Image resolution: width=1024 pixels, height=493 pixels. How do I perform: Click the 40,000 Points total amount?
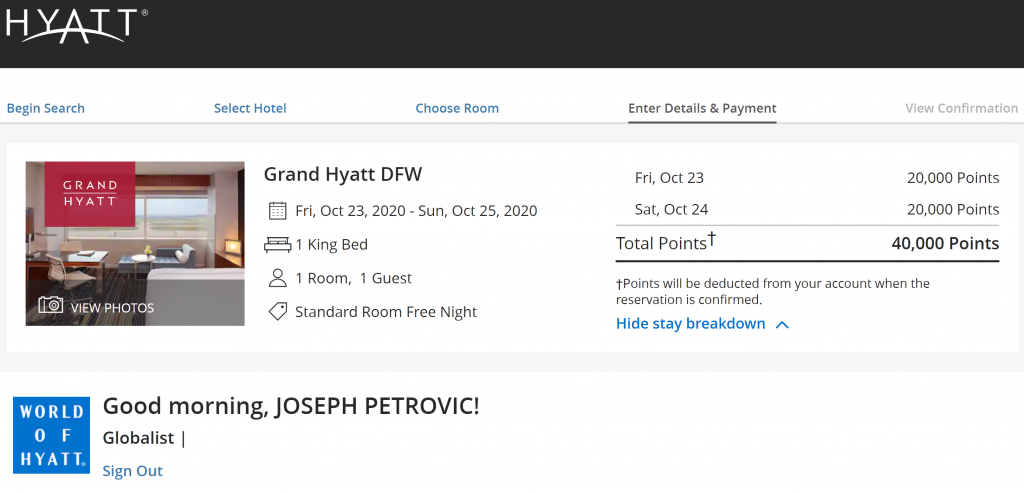click(945, 244)
